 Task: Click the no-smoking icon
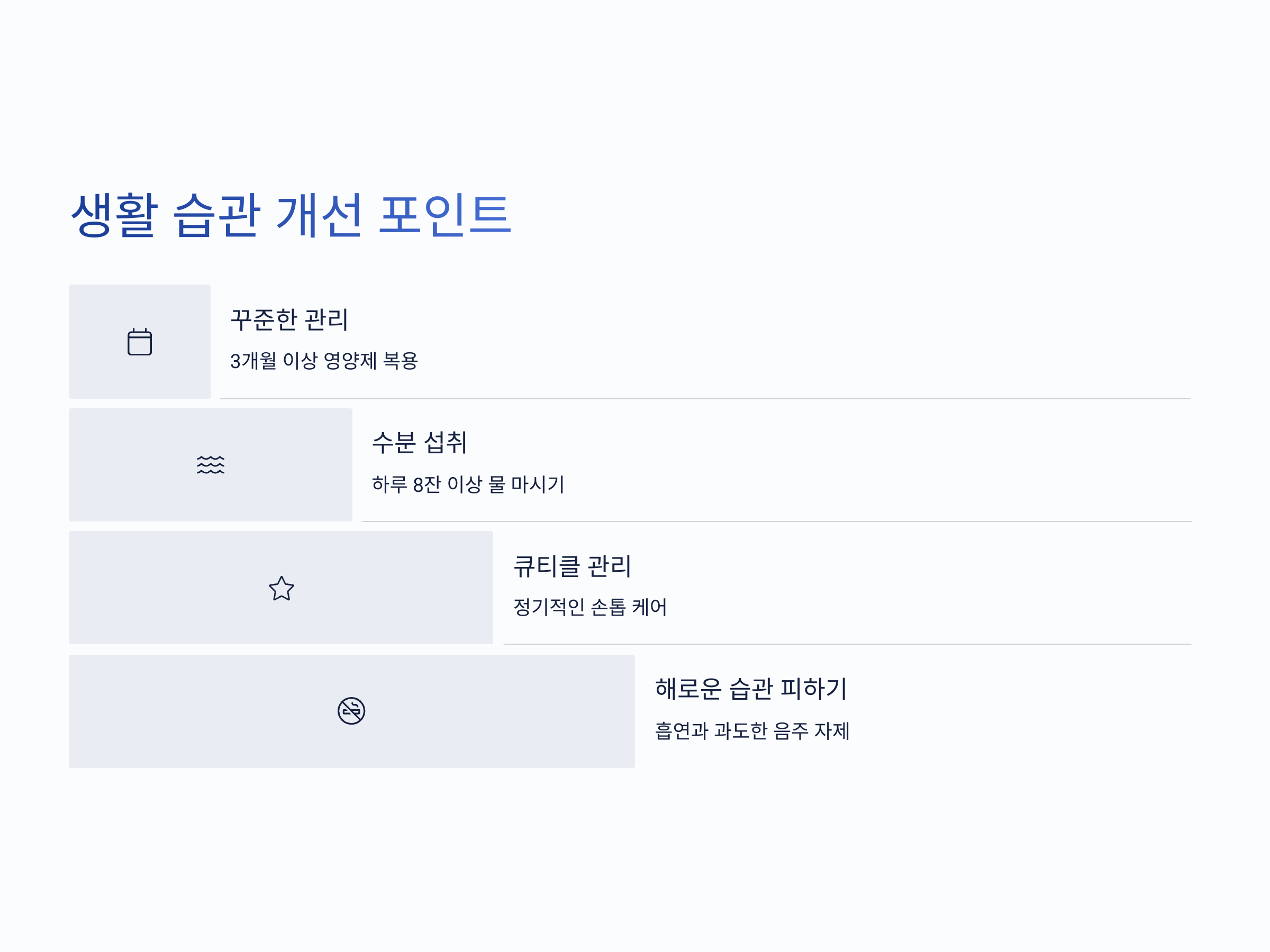[x=351, y=711]
